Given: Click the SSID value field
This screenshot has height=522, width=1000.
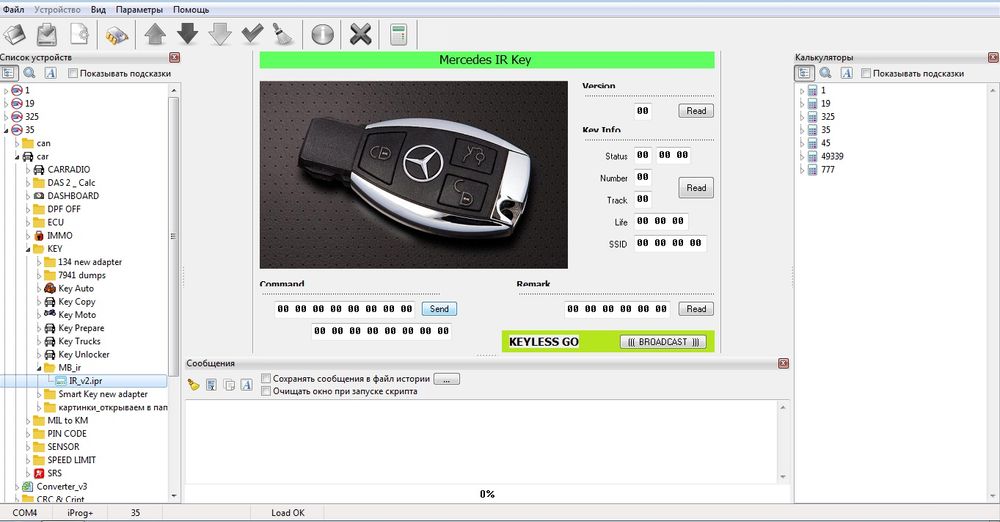Looking at the screenshot, I should (670, 243).
